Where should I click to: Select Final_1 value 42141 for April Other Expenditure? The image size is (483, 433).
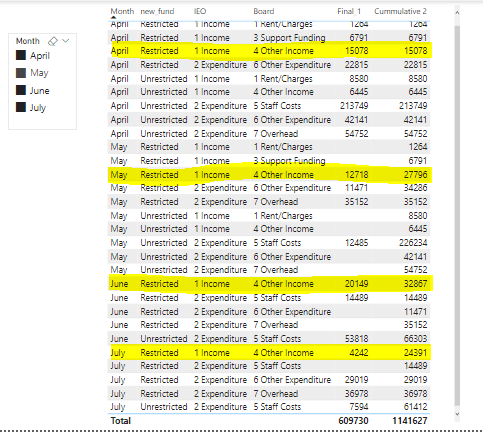click(356, 120)
